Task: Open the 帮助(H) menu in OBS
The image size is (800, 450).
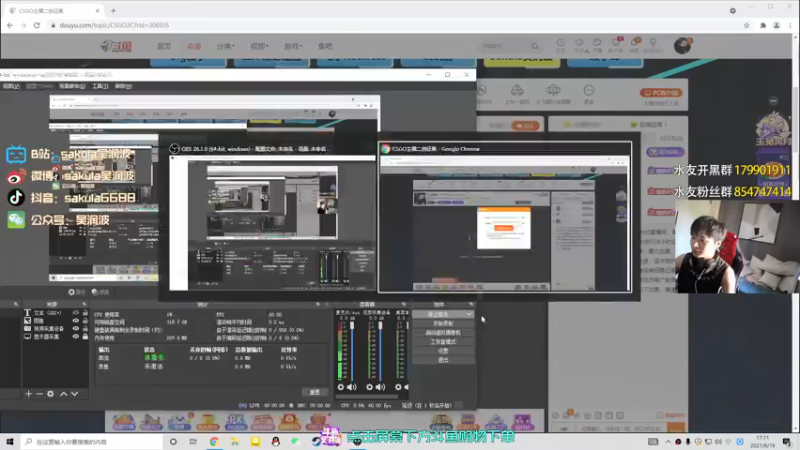Action: [123, 86]
